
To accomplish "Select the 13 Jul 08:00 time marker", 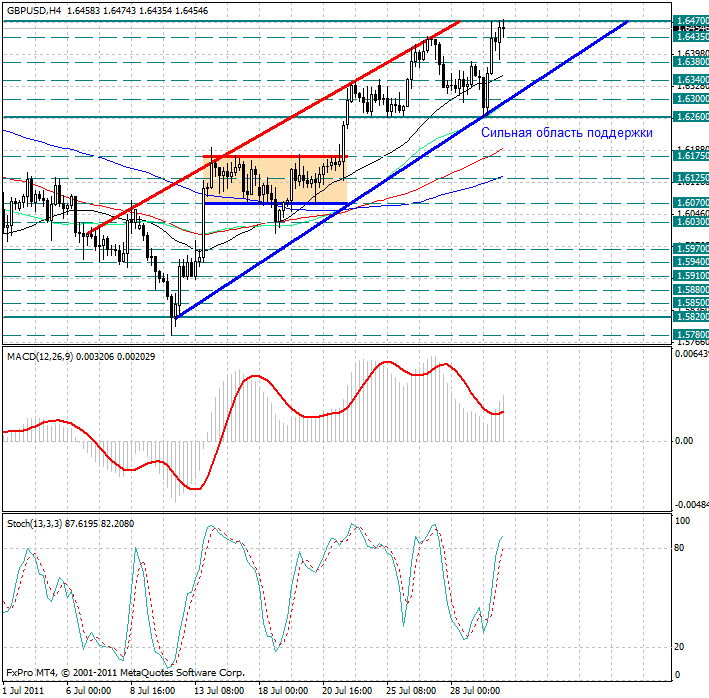I will pos(218,690).
